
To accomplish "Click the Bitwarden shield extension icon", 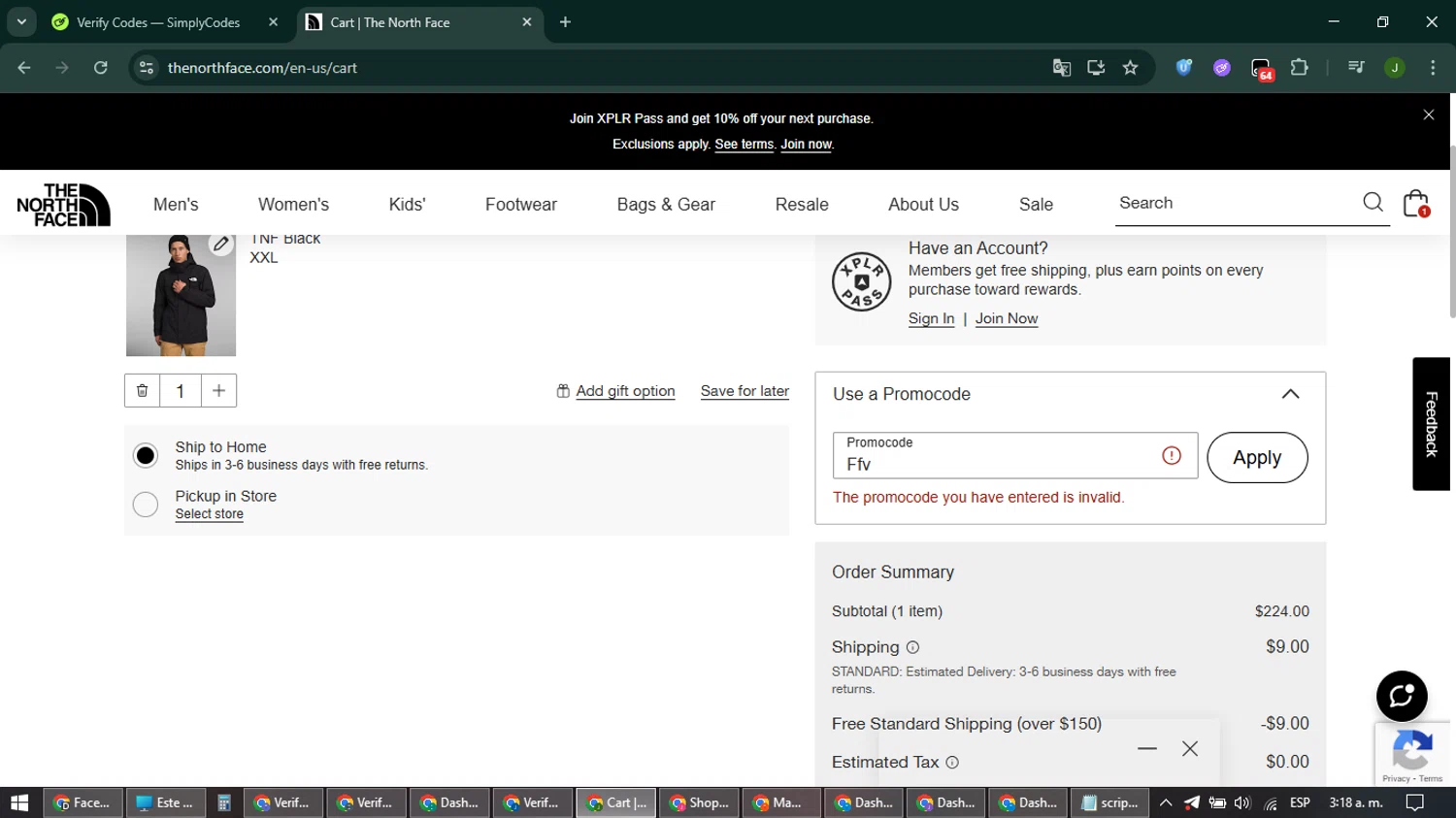I will pos(1184,68).
